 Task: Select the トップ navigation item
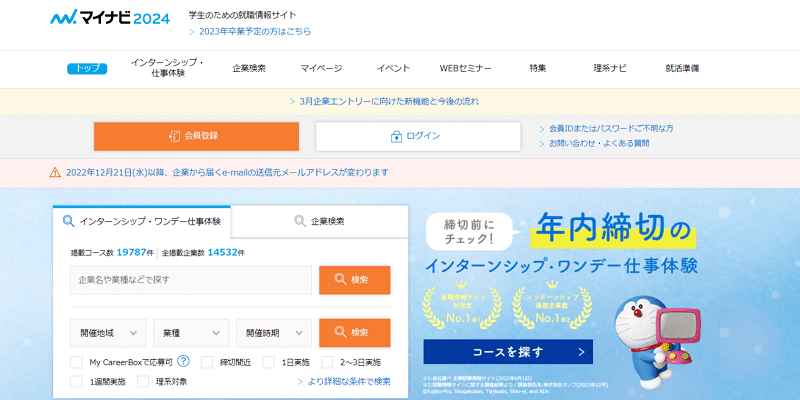pos(87,68)
